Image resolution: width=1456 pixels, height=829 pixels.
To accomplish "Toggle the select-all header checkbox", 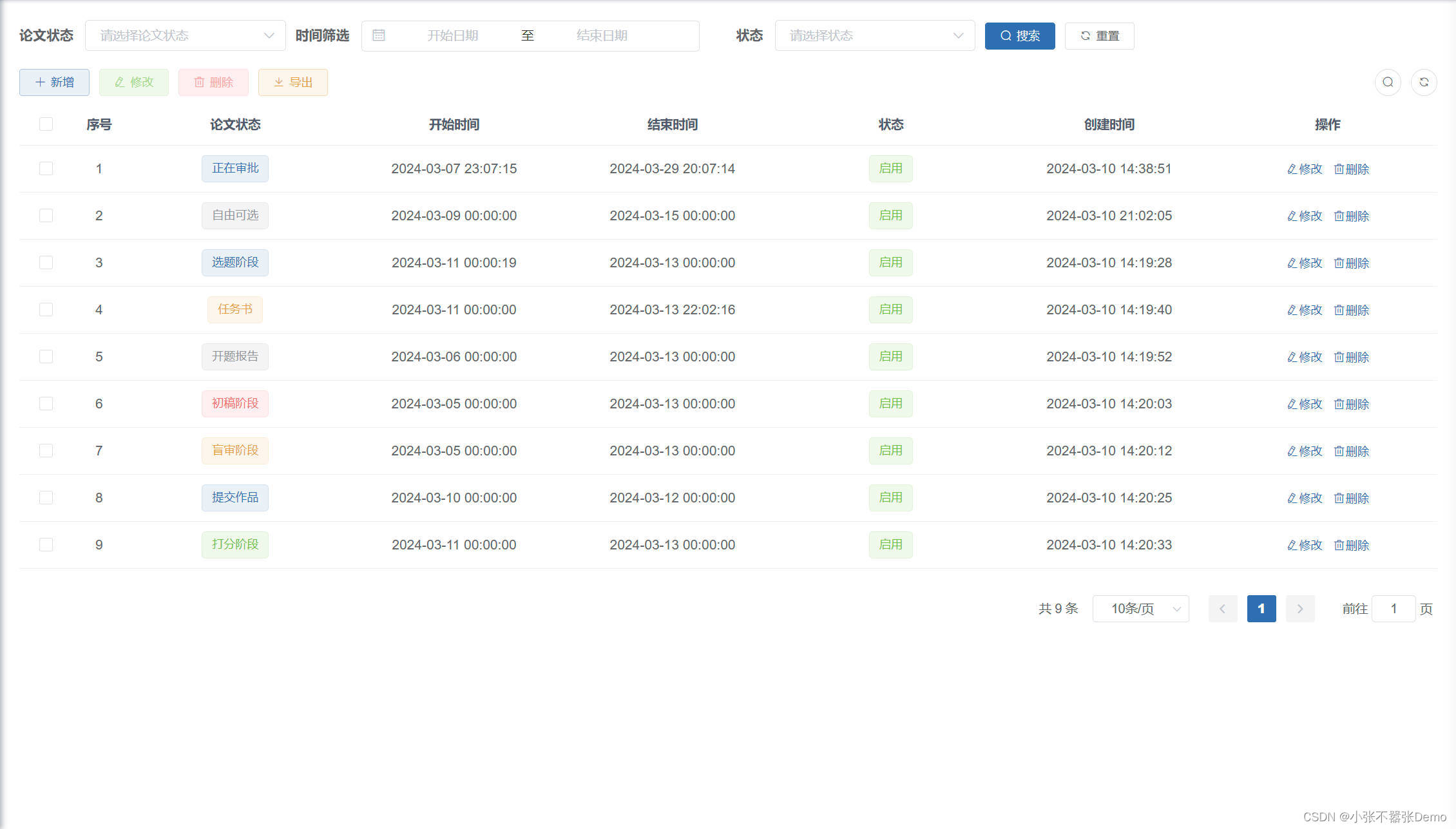I will click(x=46, y=124).
